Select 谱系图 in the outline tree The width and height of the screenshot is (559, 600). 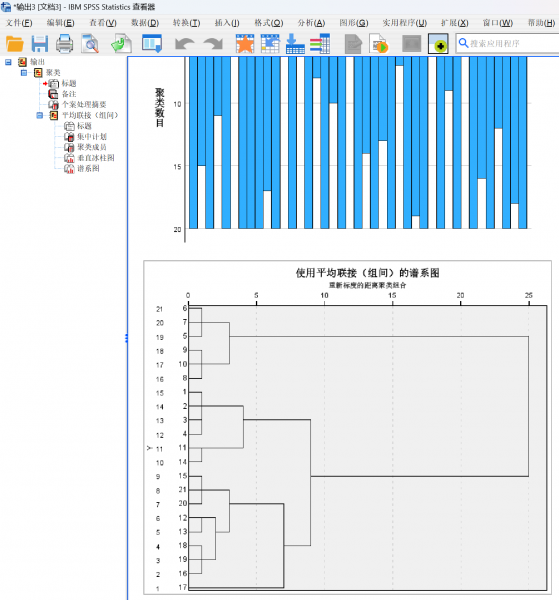click(88, 168)
